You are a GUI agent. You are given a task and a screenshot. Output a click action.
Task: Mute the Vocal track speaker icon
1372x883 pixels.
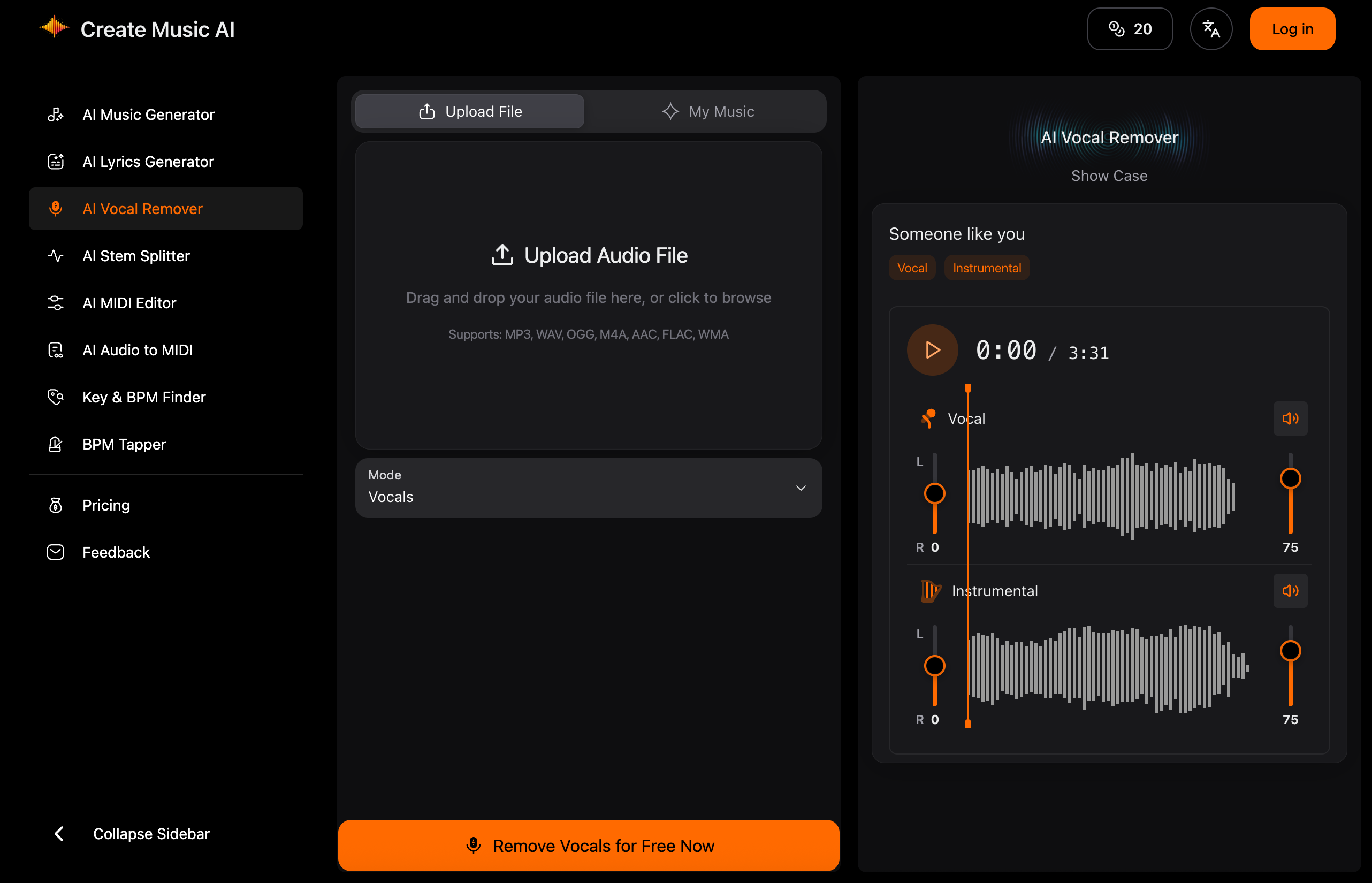(x=1291, y=418)
